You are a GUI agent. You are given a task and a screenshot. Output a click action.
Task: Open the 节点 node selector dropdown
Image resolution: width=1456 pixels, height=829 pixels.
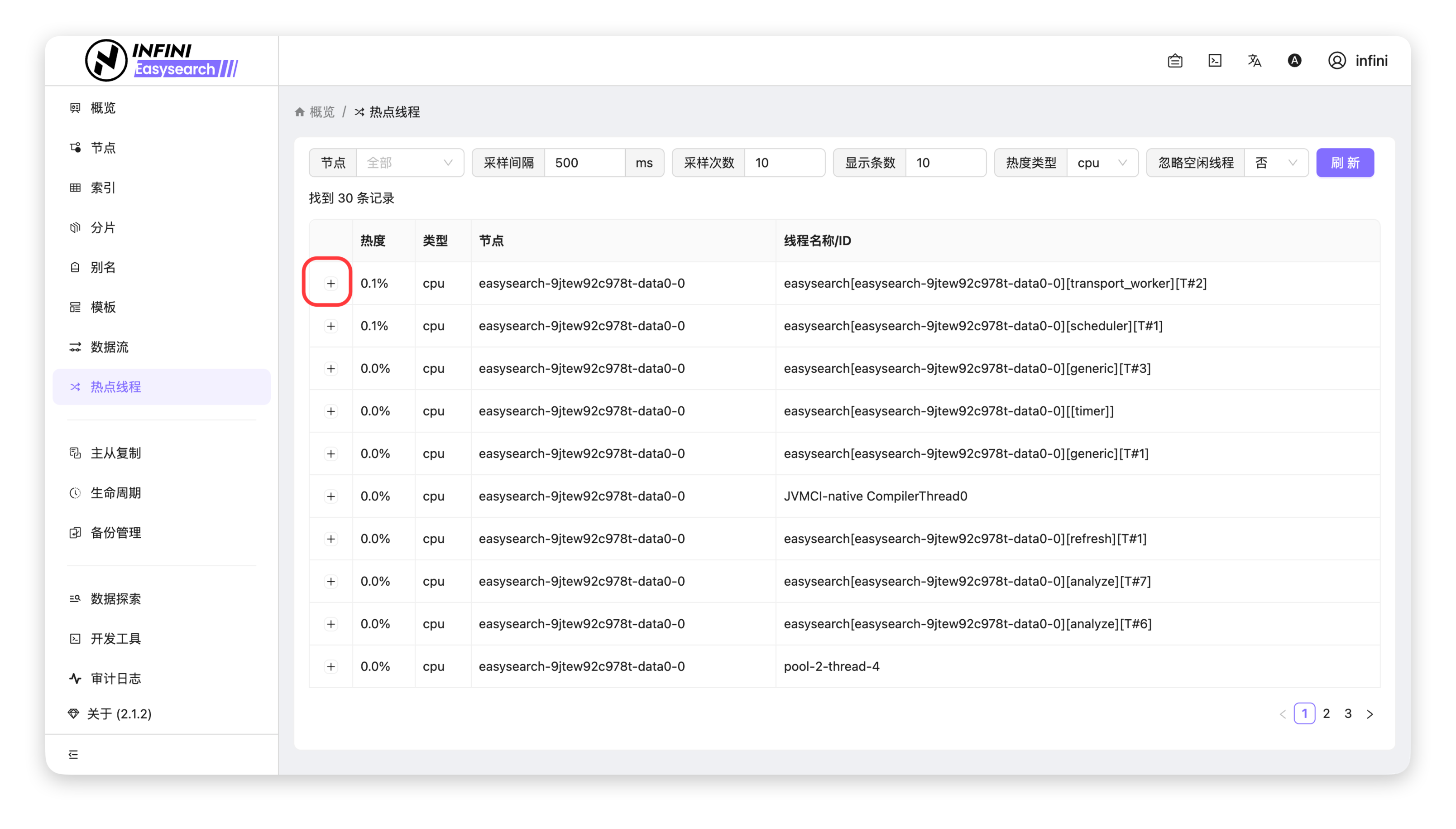click(410, 163)
